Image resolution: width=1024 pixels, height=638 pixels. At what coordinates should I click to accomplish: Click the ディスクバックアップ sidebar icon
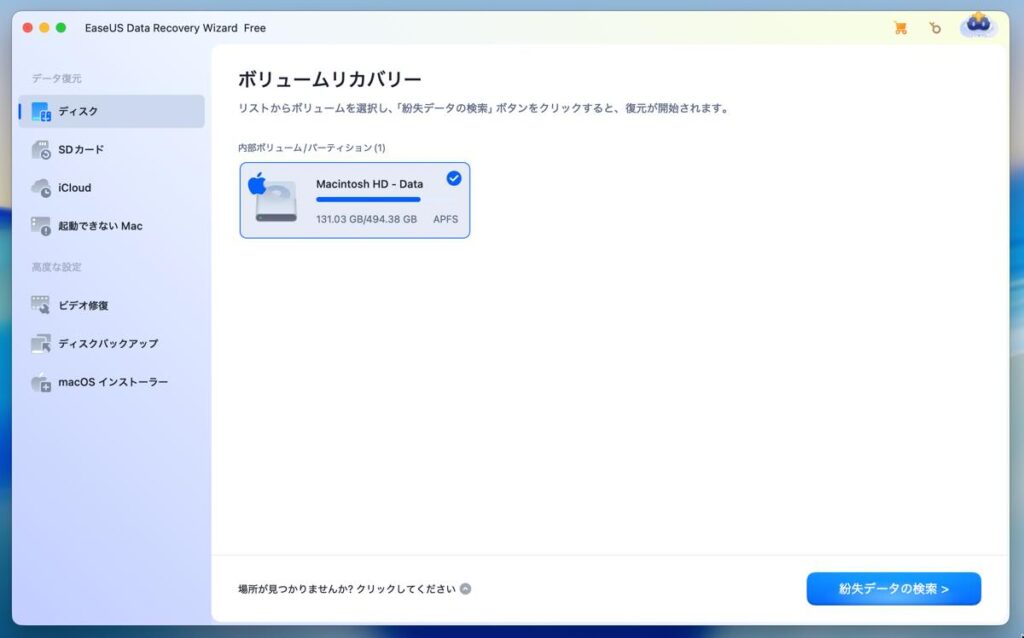[41, 343]
